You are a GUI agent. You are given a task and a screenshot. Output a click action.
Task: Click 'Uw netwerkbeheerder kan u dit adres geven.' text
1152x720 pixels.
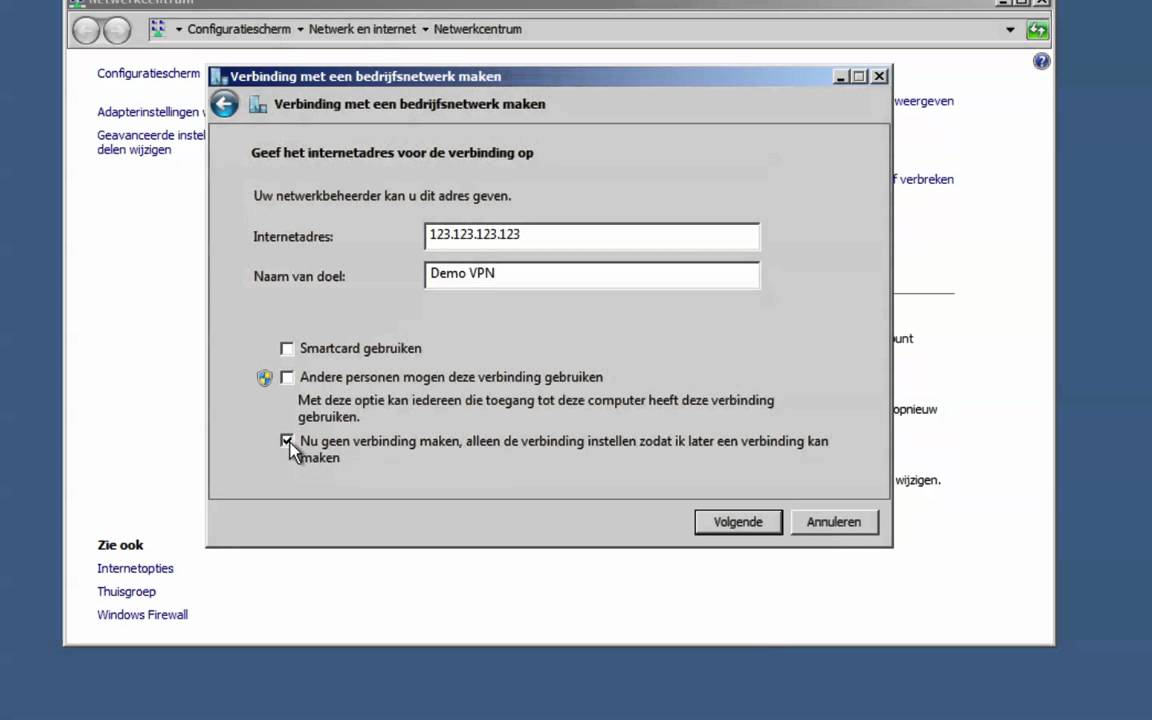pyautogui.click(x=382, y=196)
